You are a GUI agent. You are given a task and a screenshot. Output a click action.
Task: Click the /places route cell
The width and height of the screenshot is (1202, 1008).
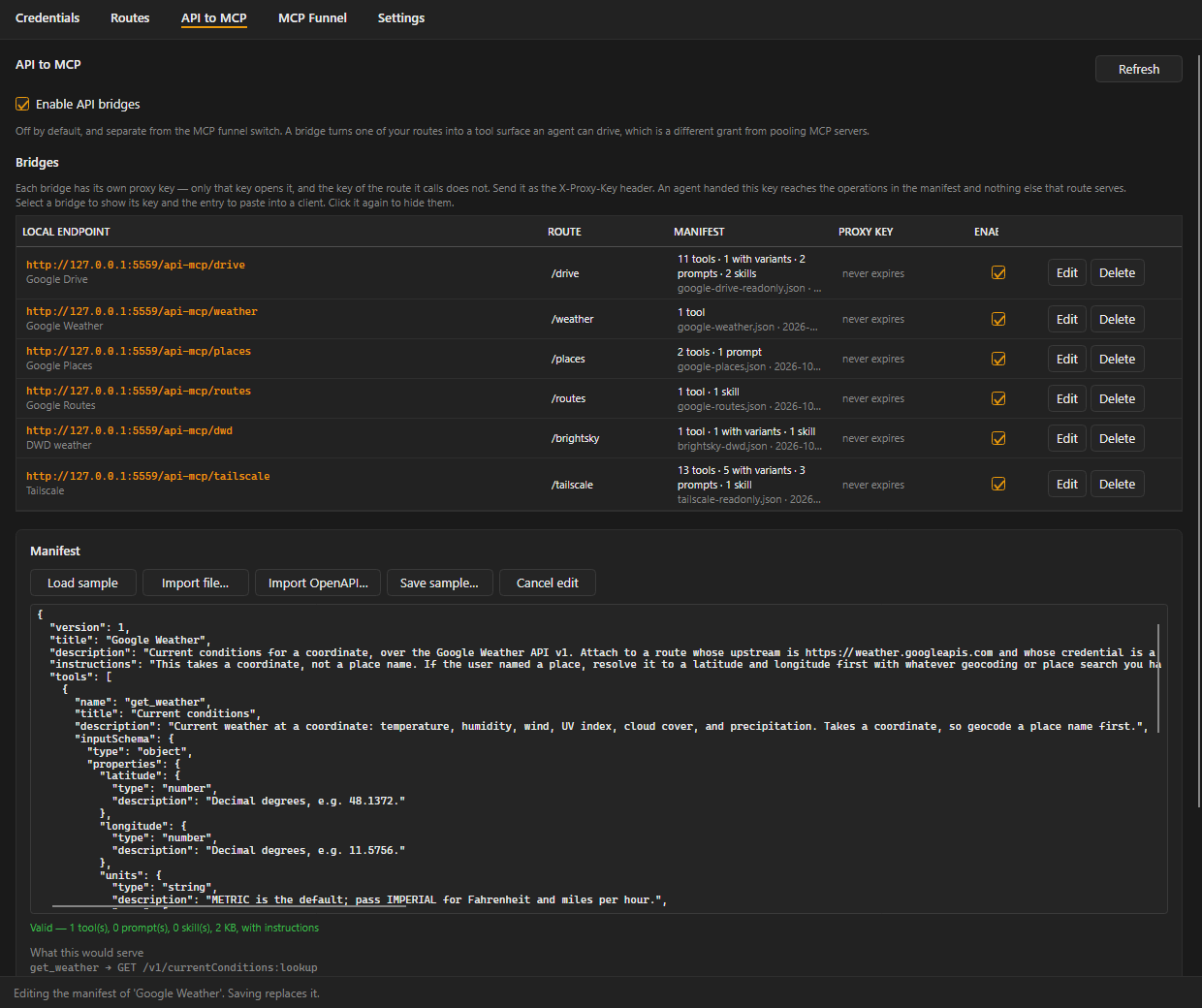pos(568,359)
